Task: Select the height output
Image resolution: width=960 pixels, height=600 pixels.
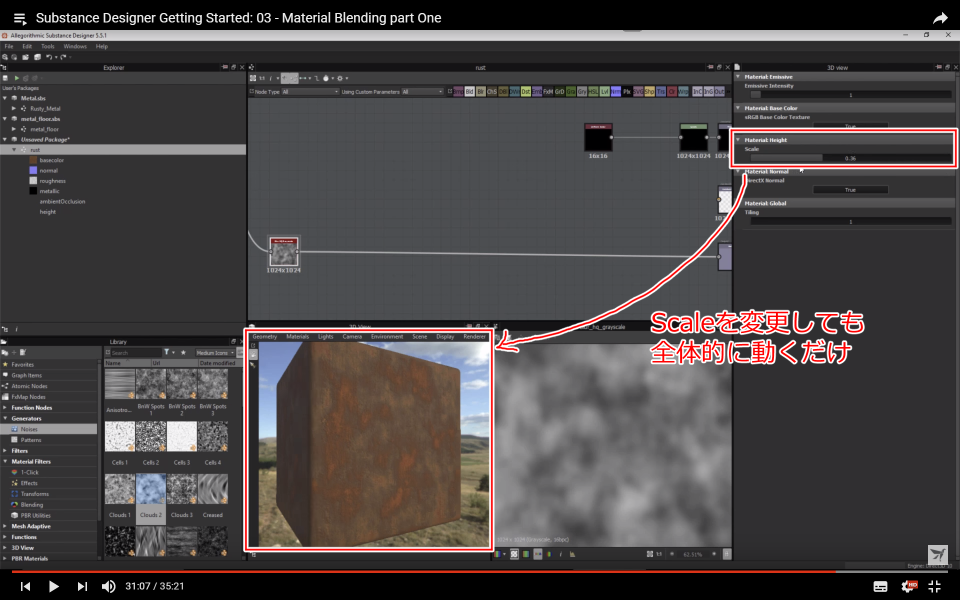Action: 47,212
